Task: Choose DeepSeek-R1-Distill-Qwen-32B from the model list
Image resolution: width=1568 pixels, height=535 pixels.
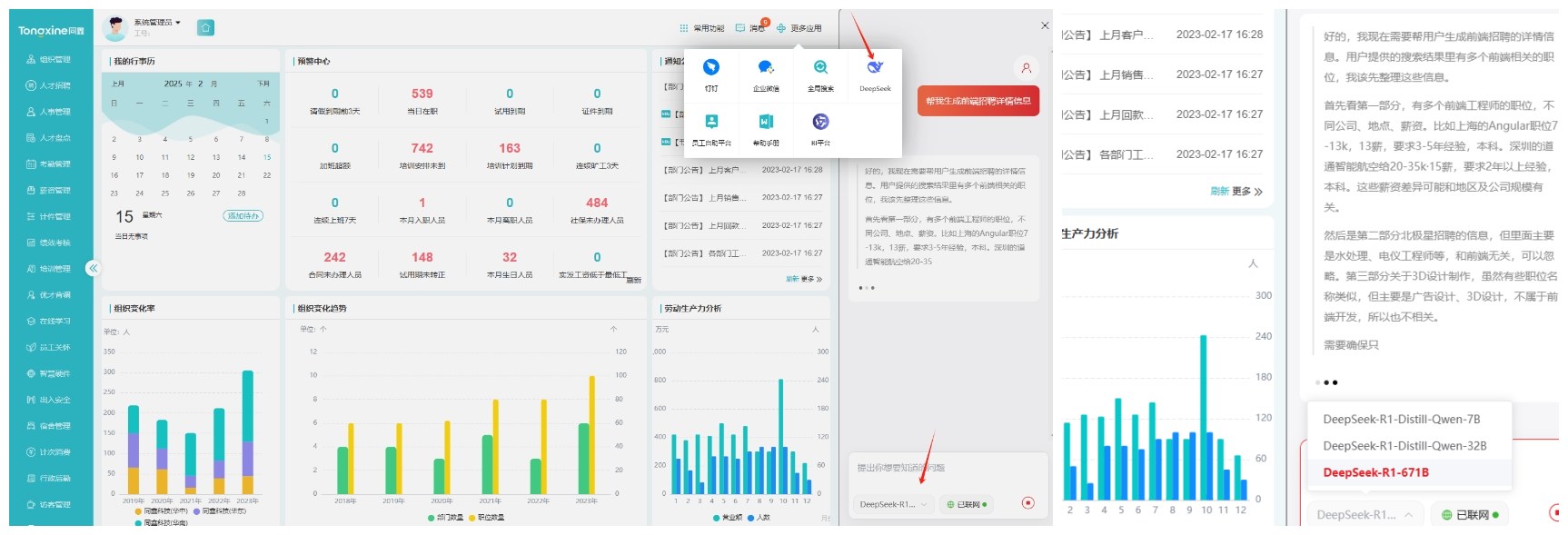Action: [x=1404, y=446]
